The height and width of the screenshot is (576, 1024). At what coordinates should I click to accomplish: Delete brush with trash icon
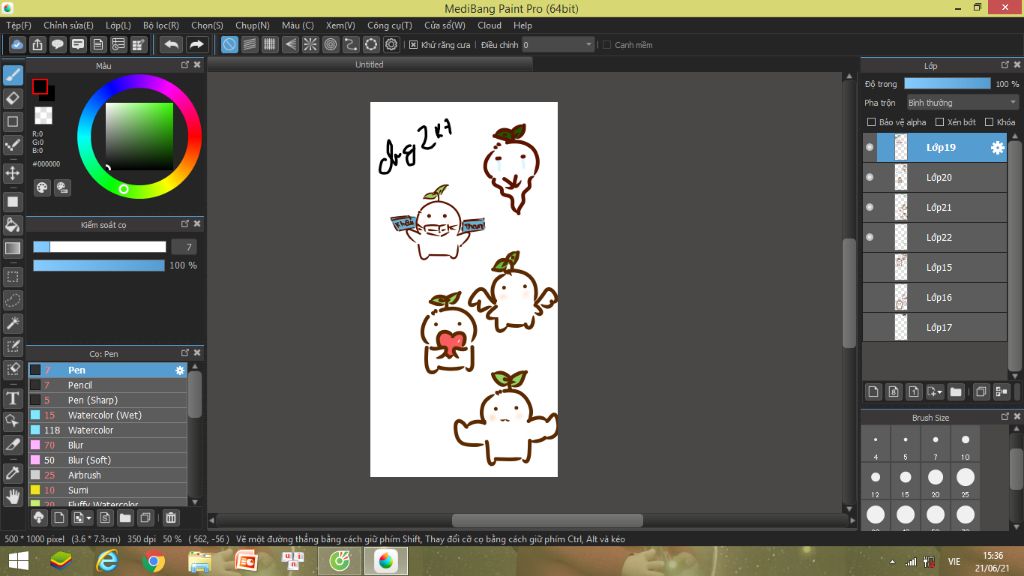coord(170,518)
